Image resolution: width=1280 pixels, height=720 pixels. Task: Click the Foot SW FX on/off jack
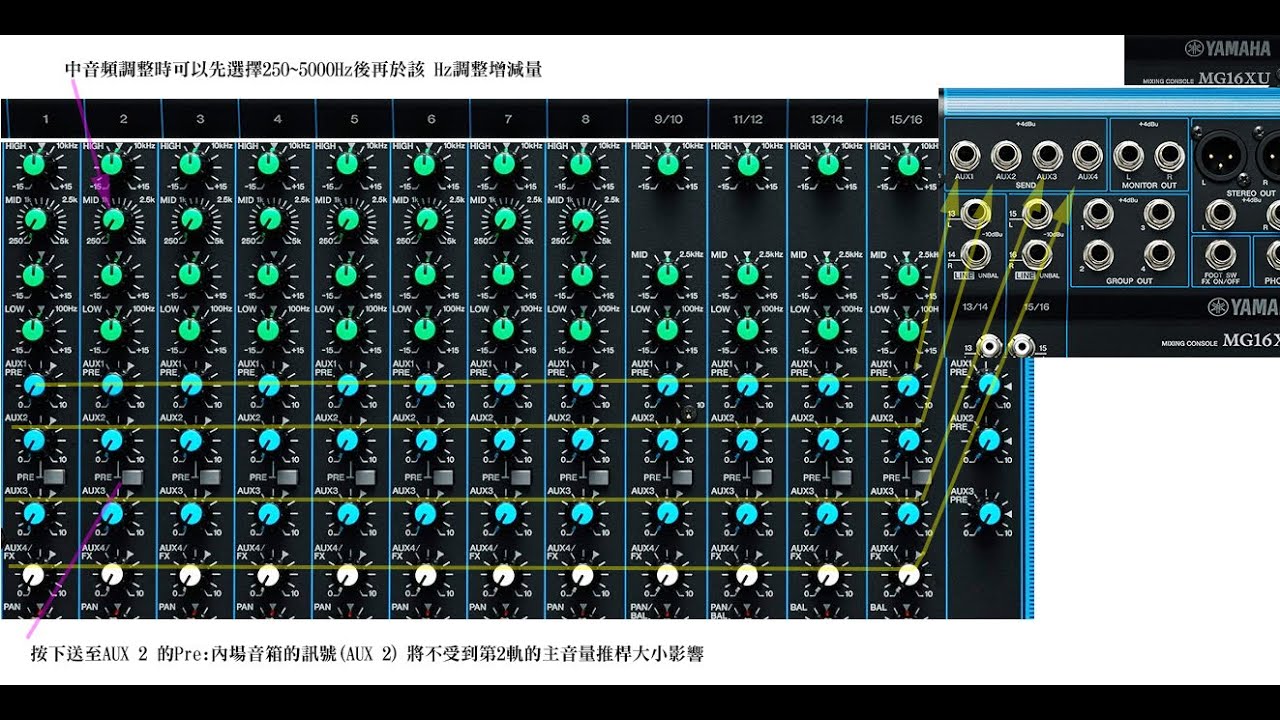coord(1221,254)
